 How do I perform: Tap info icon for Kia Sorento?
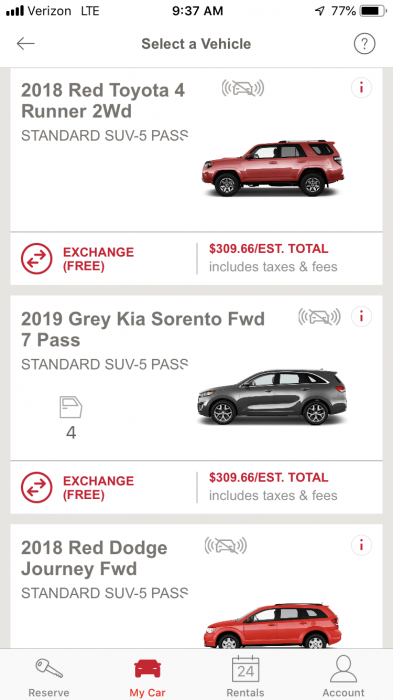pos(361,317)
